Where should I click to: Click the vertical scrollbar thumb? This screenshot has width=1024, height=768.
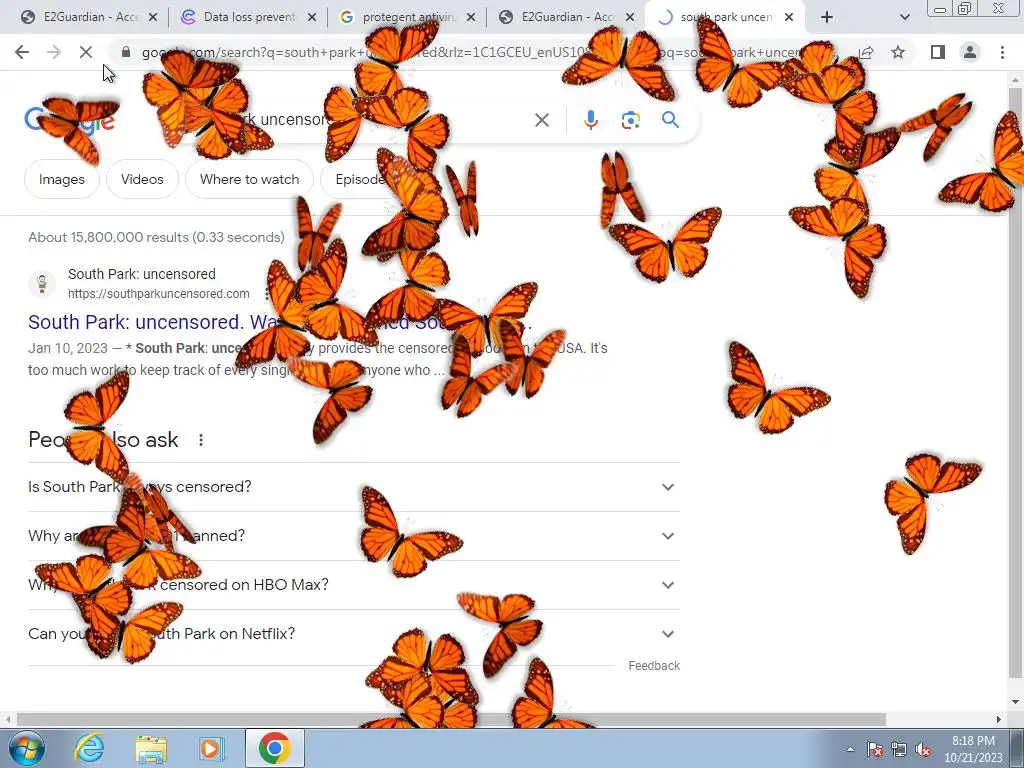coord(1015,382)
